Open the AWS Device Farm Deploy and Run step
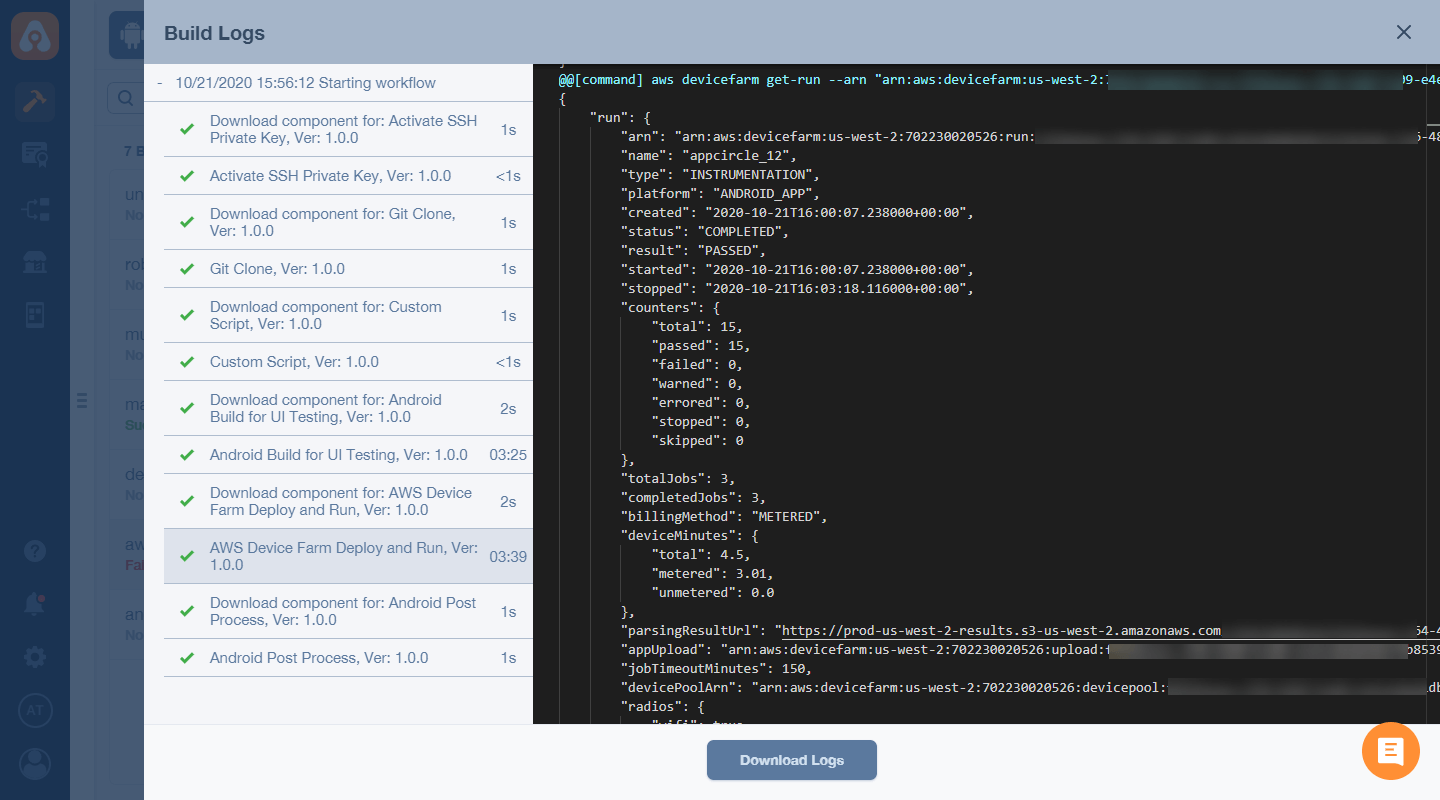Viewport: 1440px width, 800px height. click(348, 556)
